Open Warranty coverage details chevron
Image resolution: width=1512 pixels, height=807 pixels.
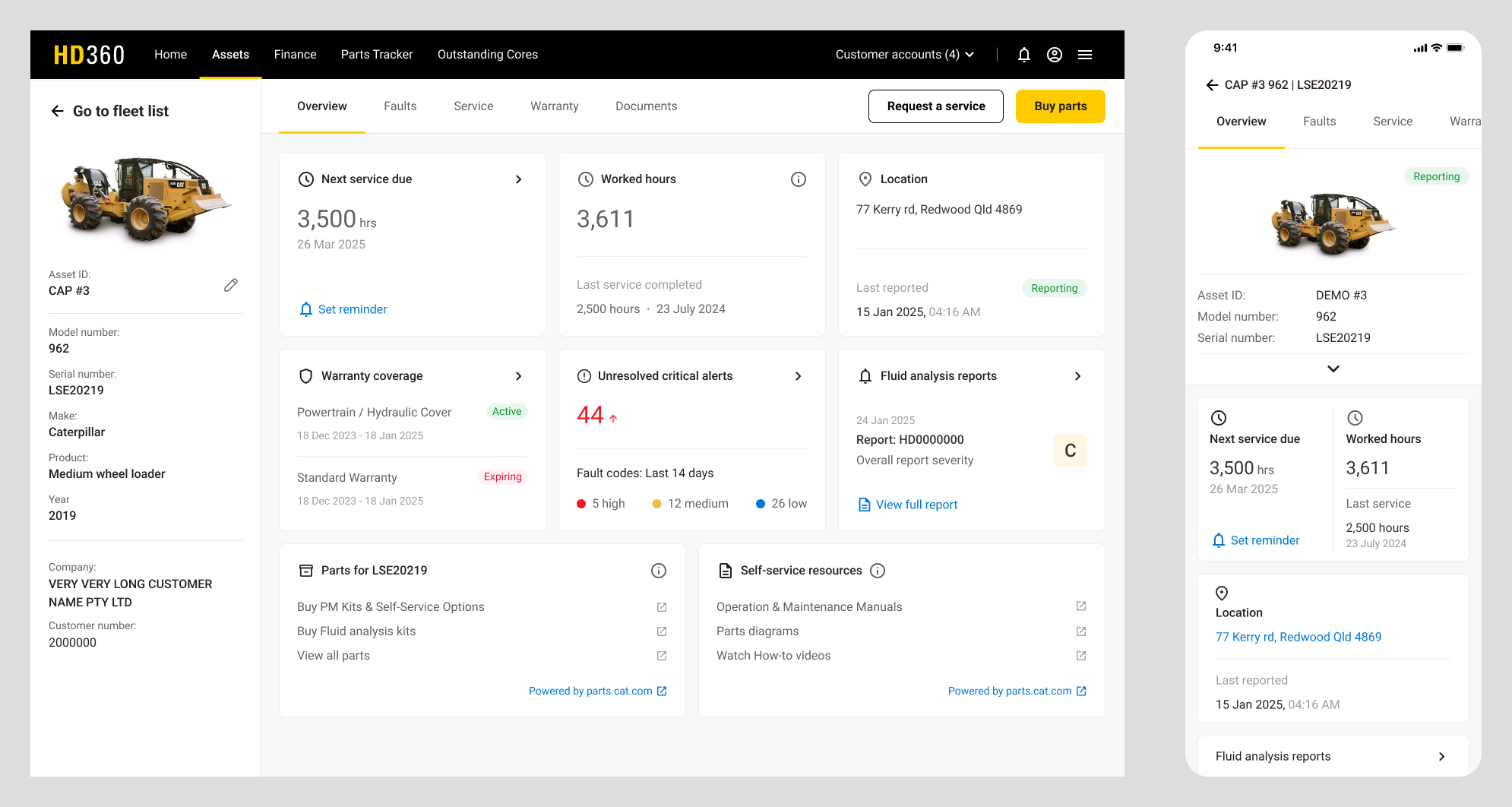click(x=519, y=376)
